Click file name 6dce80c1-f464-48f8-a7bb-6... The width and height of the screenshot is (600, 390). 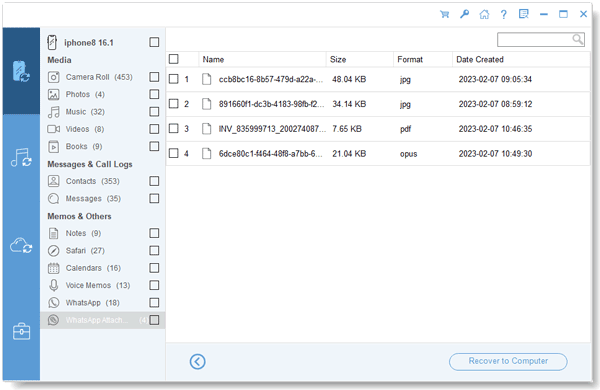(x=271, y=153)
